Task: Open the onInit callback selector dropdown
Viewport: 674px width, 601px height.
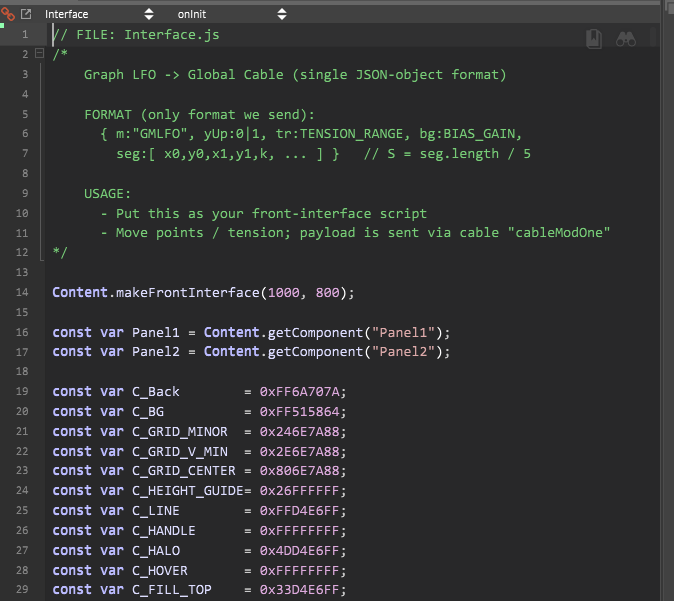Action: (231, 14)
